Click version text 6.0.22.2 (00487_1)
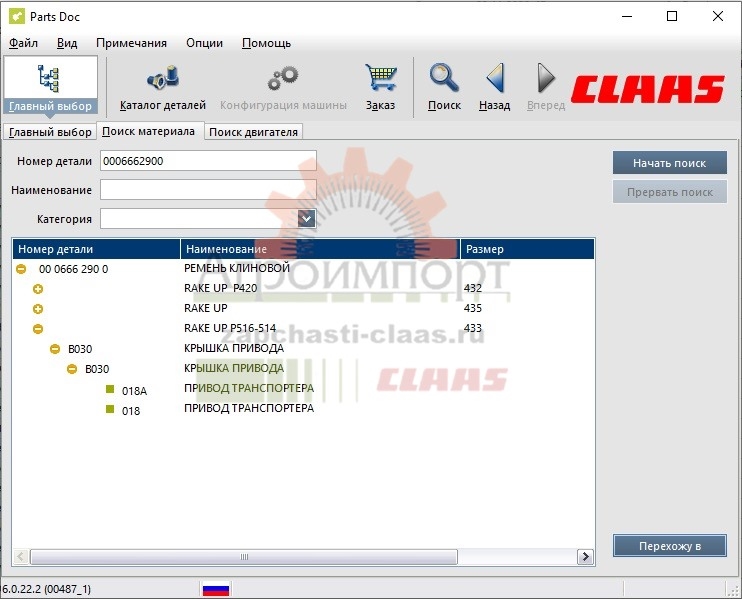 (46, 589)
